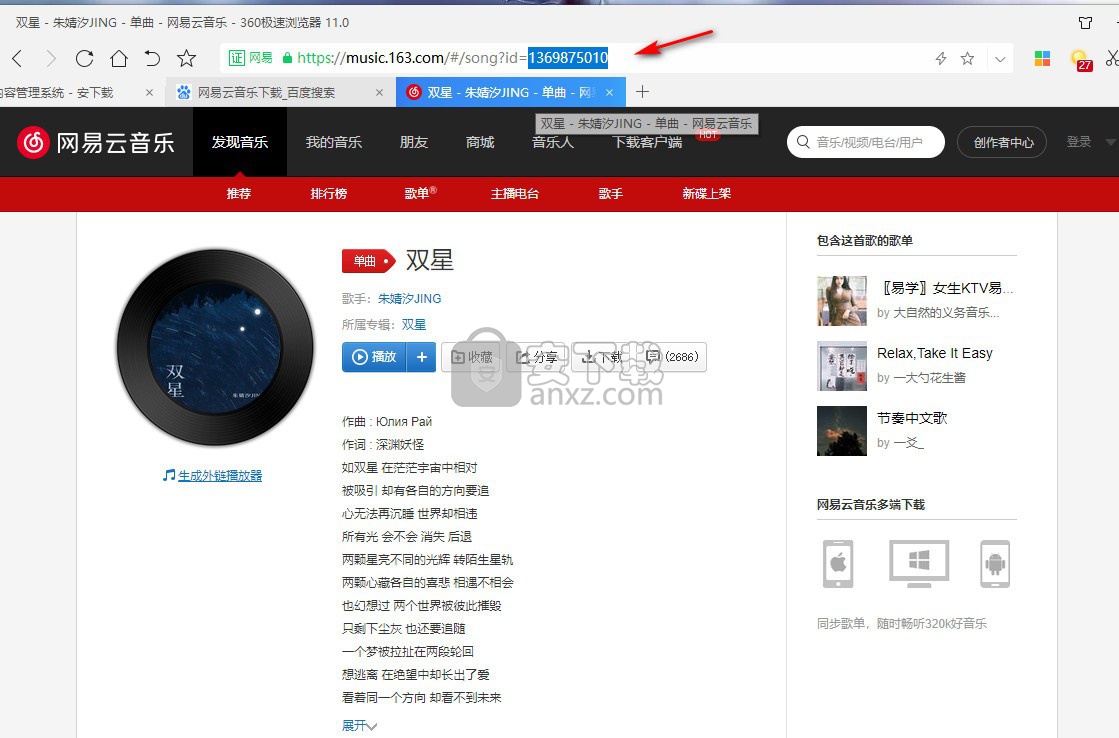The height and width of the screenshot is (738, 1119).
Task: Close the 网易云音乐下载_百度搜索 tab
Action: 379,92
